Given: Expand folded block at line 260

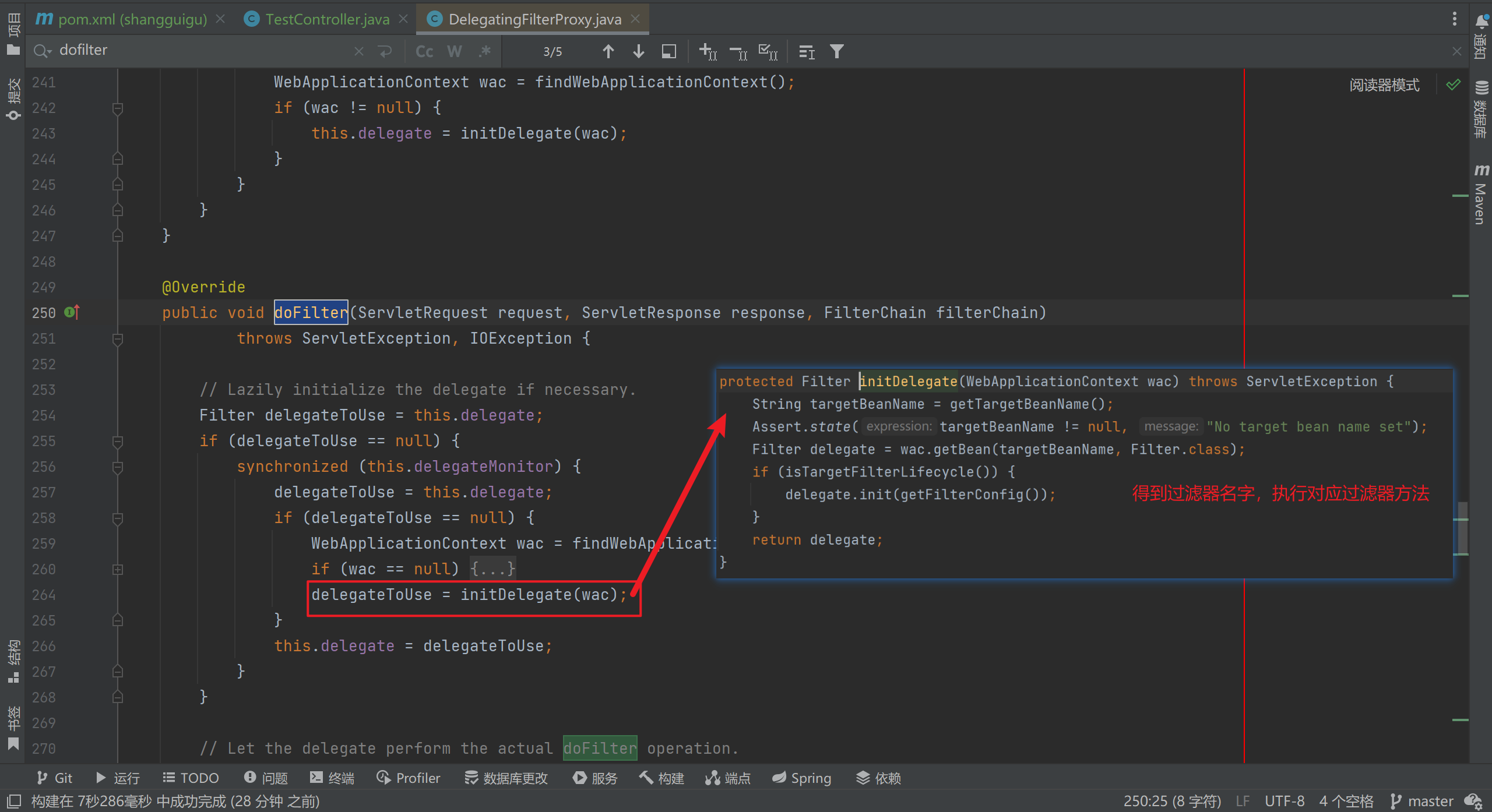Looking at the screenshot, I should click(118, 569).
